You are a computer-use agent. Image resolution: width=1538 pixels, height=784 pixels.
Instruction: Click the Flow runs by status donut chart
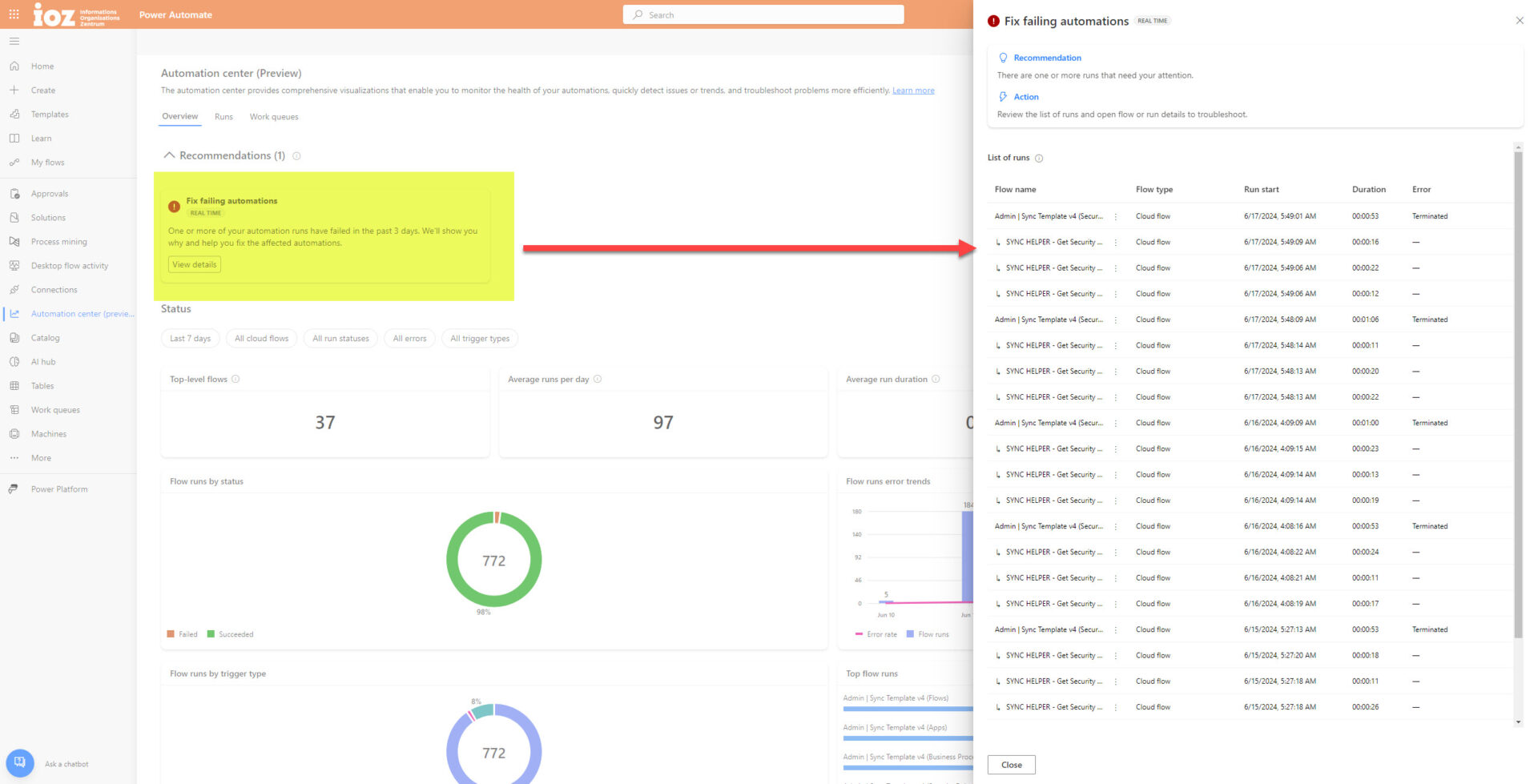coord(494,560)
